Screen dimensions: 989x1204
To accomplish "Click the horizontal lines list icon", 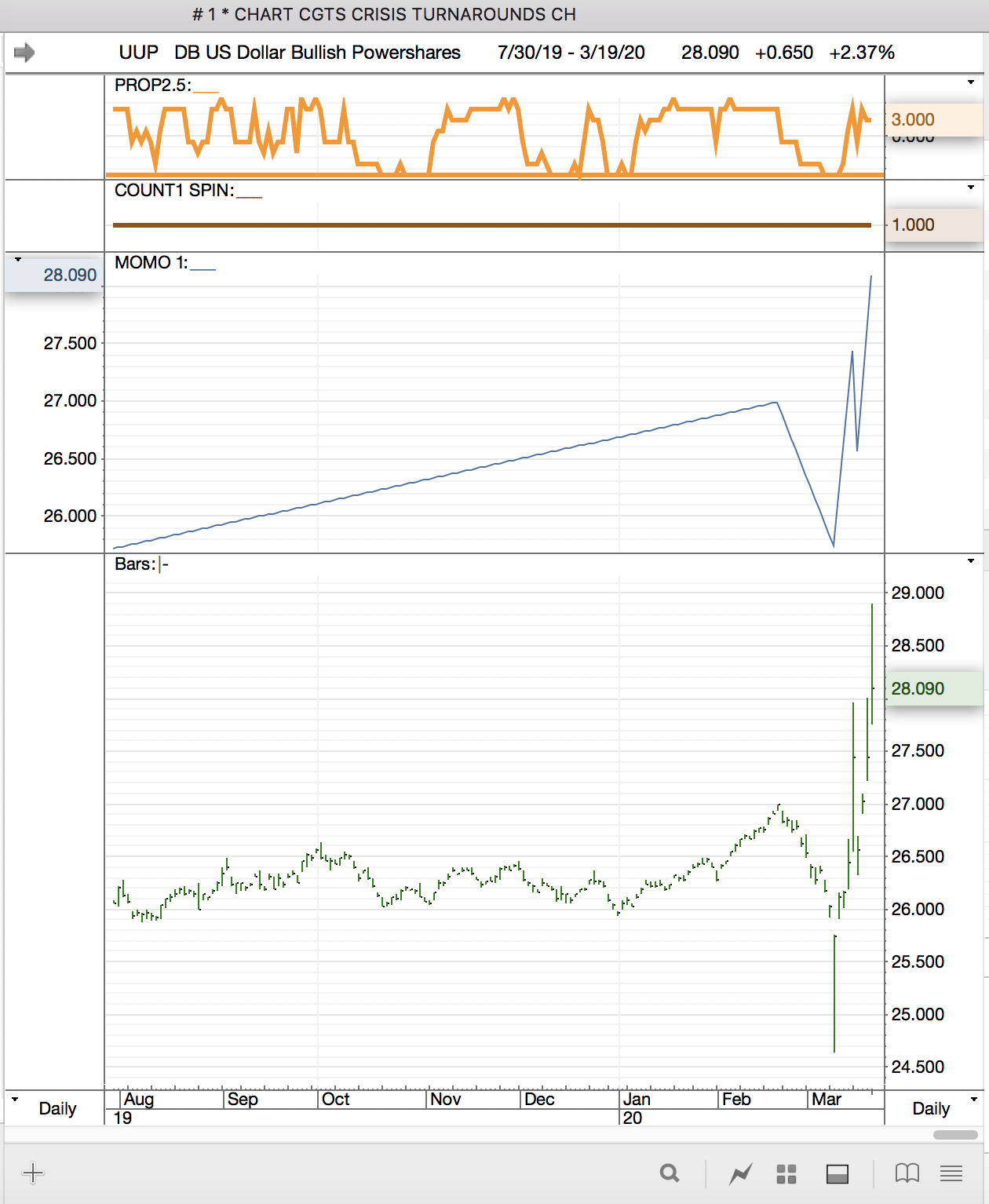I will pyautogui.click(x=951, y=1173).
